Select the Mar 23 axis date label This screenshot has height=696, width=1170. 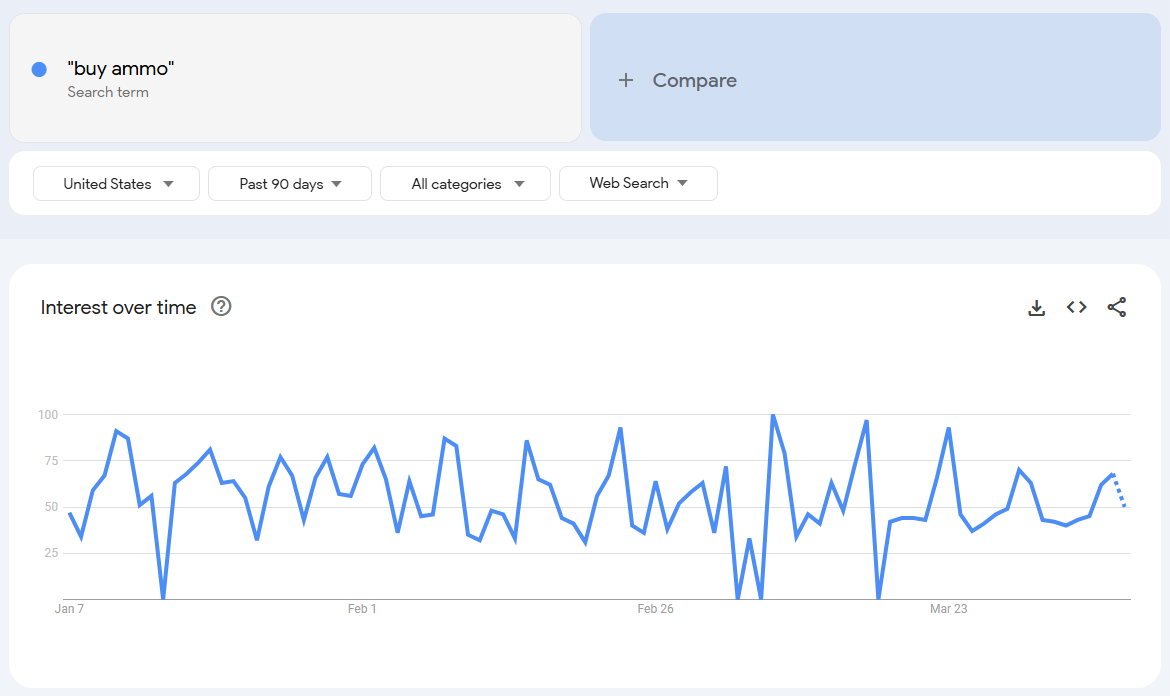[x=948, y=609]
